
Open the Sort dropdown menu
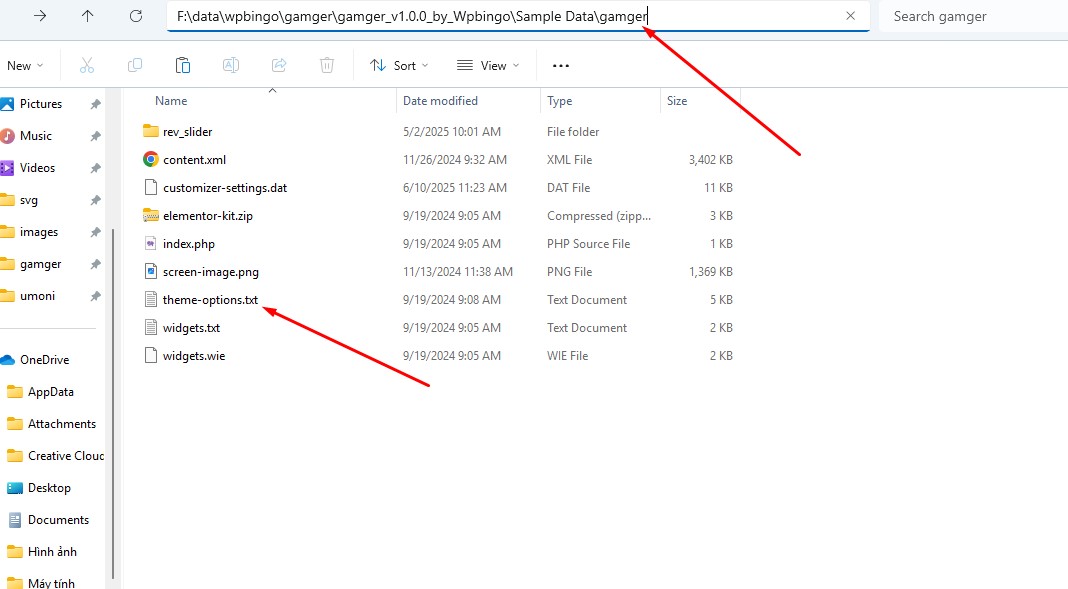(398, 65)
